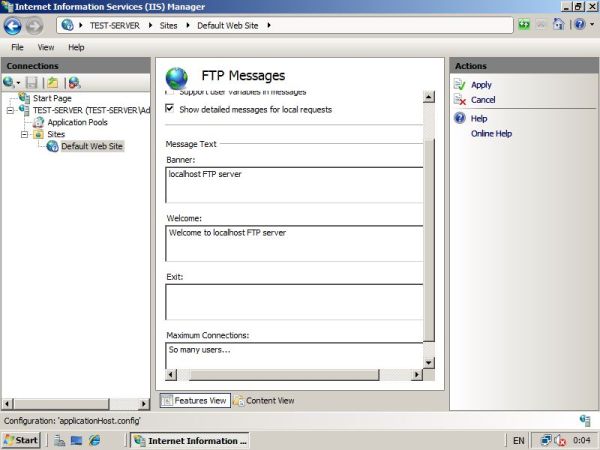Click the globe icon in address bar

[x=67, y=25]
